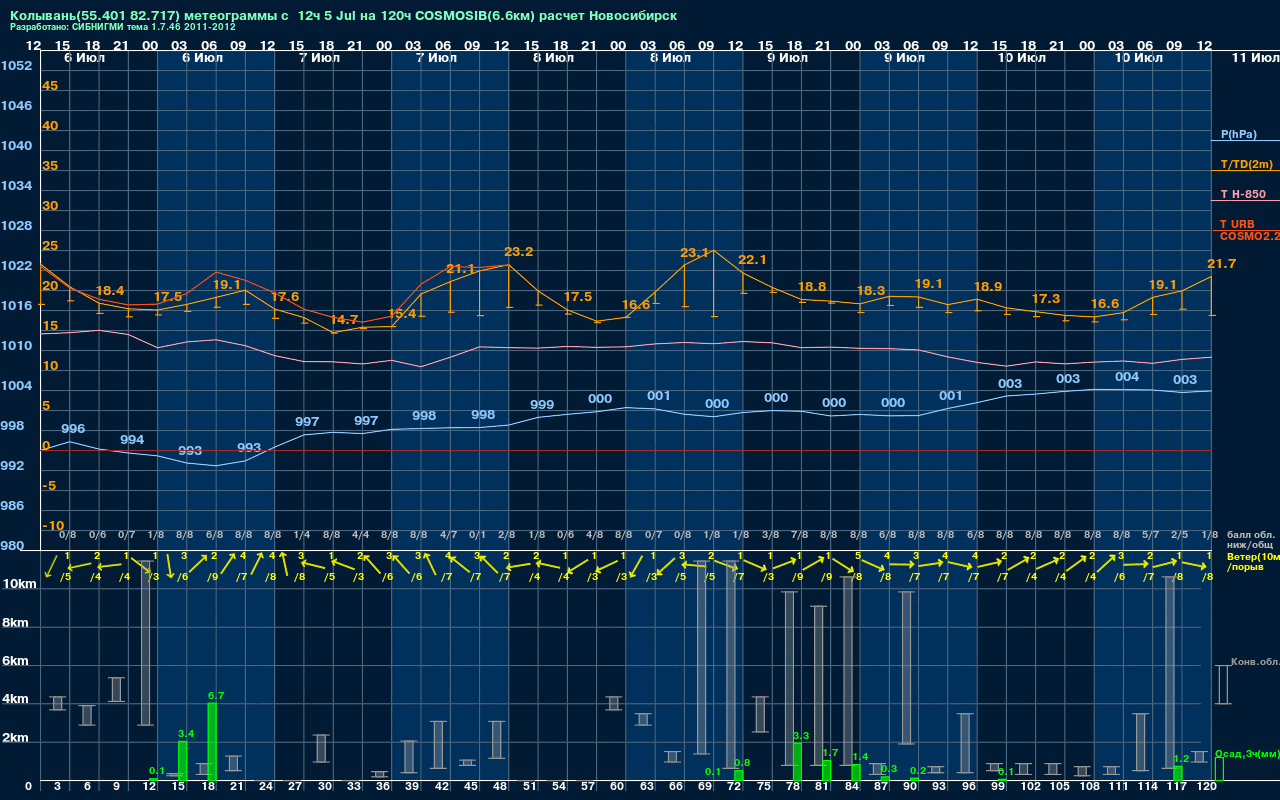1280x800 pixels.
Task: Click the 996 pressure value label
Action: pyautogui.click(x=73, y=429)
